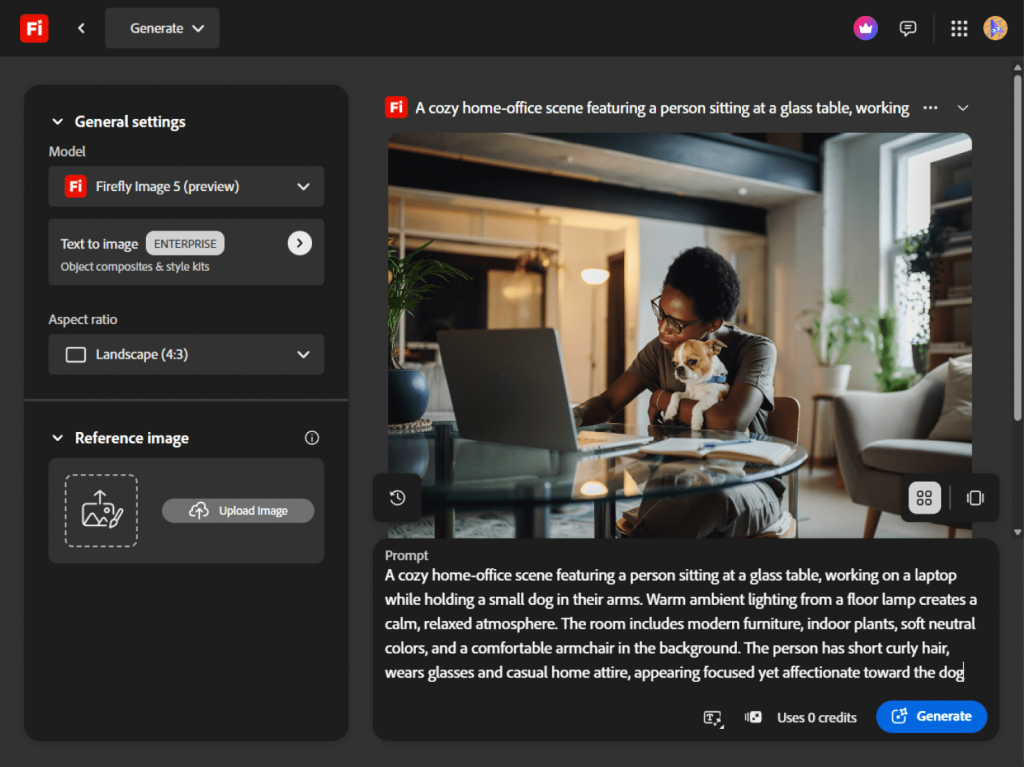Image resolution: width=1024 pixels, height=767 pixels.
Task: Click the premium crown icon
Action: (865, 28)
